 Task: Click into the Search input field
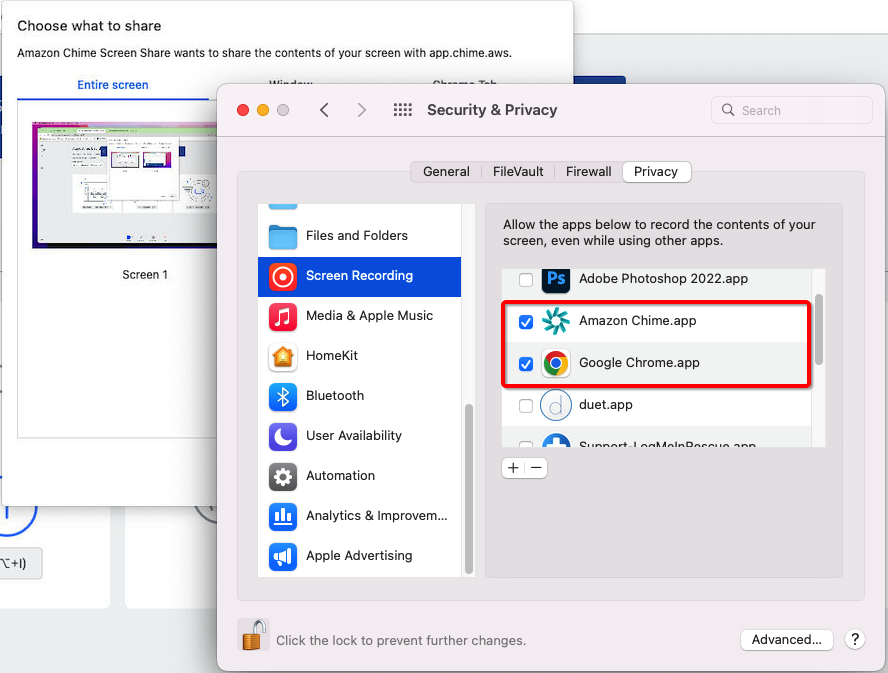(792, 110)
